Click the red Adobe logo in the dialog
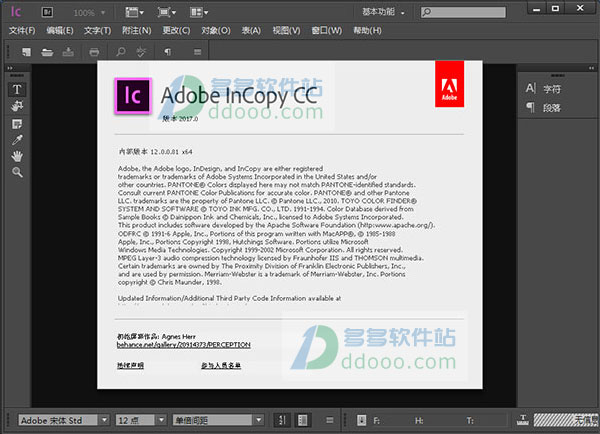600x434 pixels. point(449,84)
